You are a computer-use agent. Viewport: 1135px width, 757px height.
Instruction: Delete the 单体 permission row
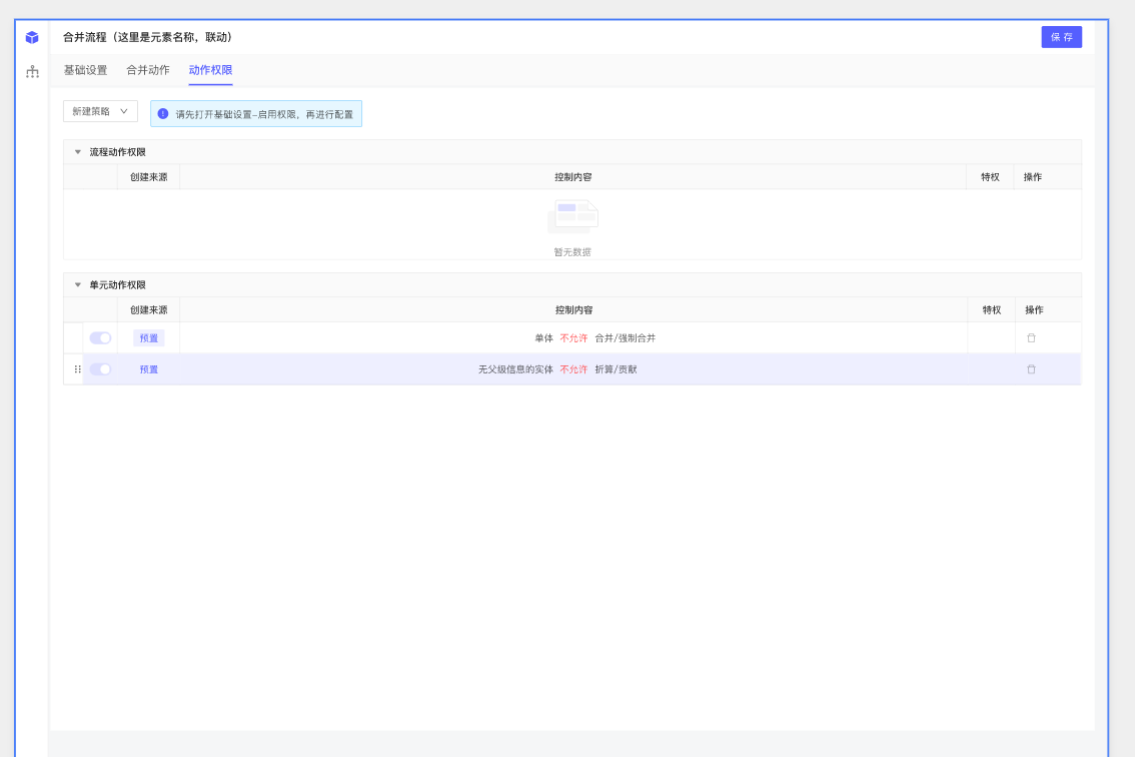pyautogui.click(x=1031, y=338)
